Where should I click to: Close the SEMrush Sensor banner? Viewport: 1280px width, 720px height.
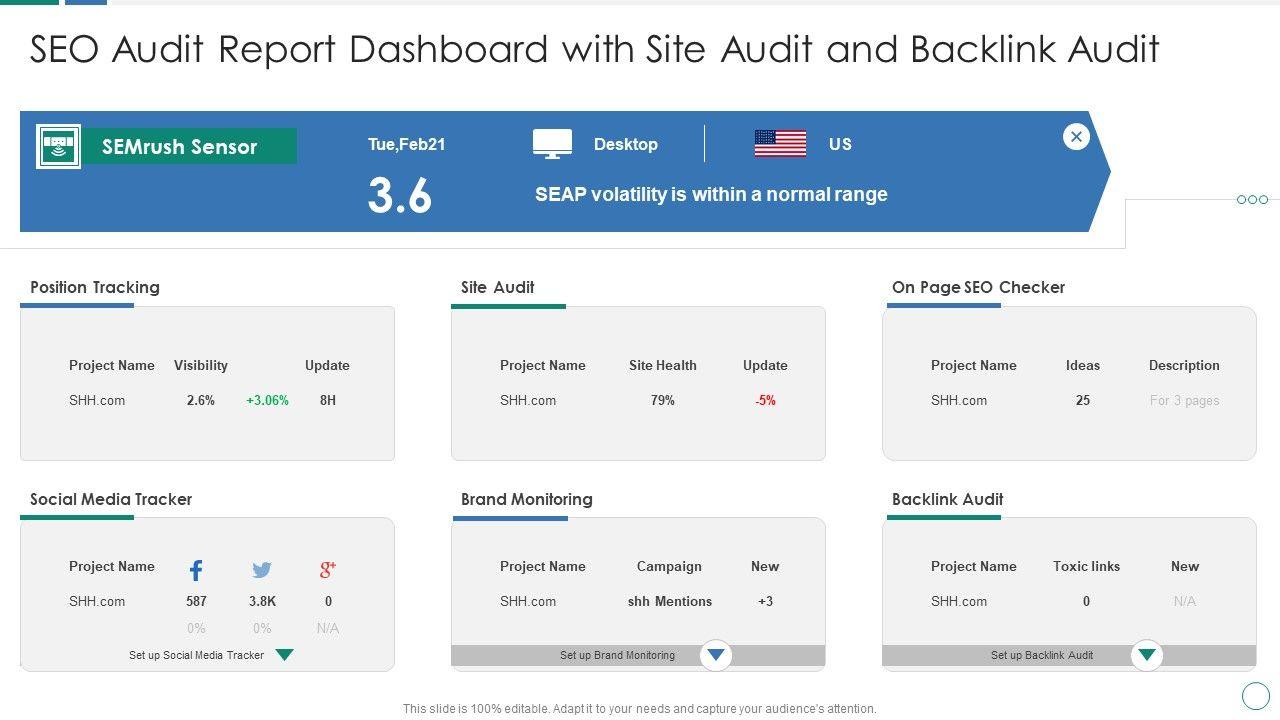[x=1076, y=137]
